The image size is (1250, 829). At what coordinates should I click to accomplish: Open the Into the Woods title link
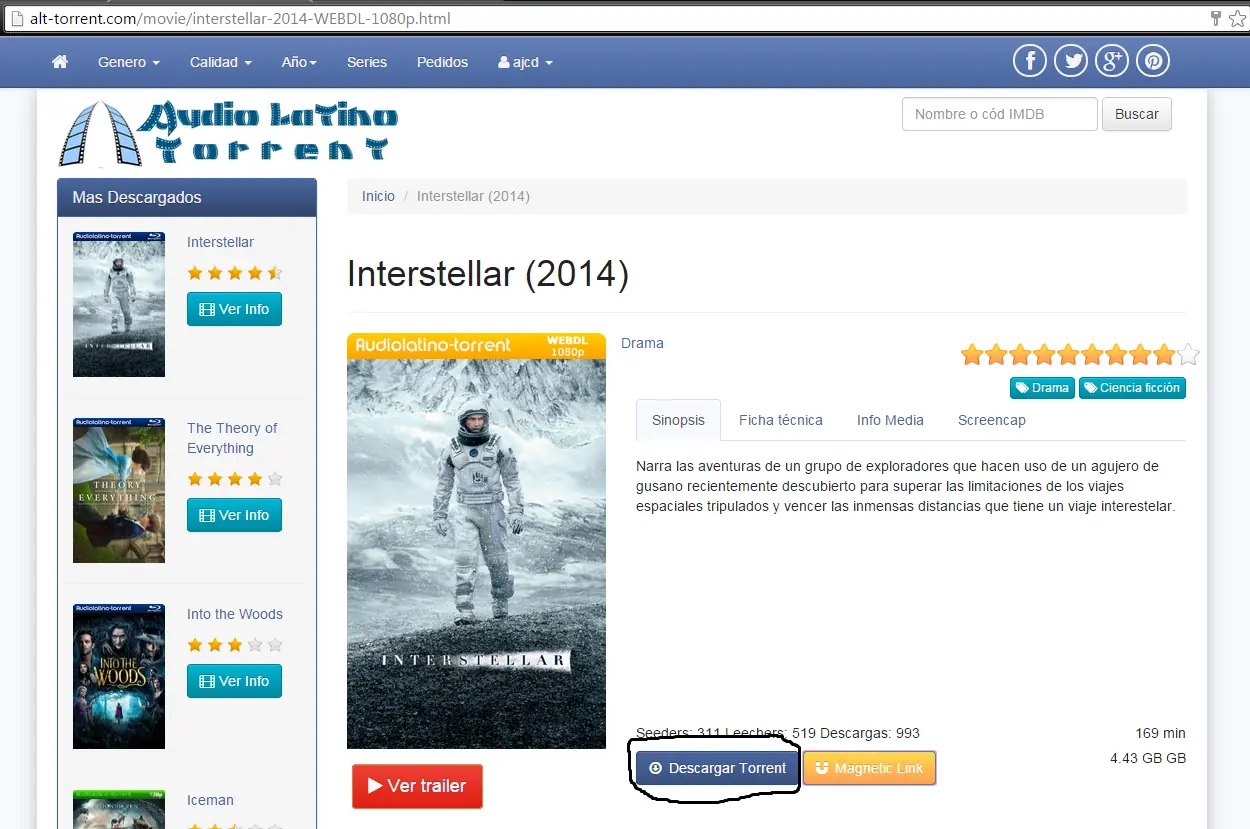pyautogui.click(x=235, y=614)
